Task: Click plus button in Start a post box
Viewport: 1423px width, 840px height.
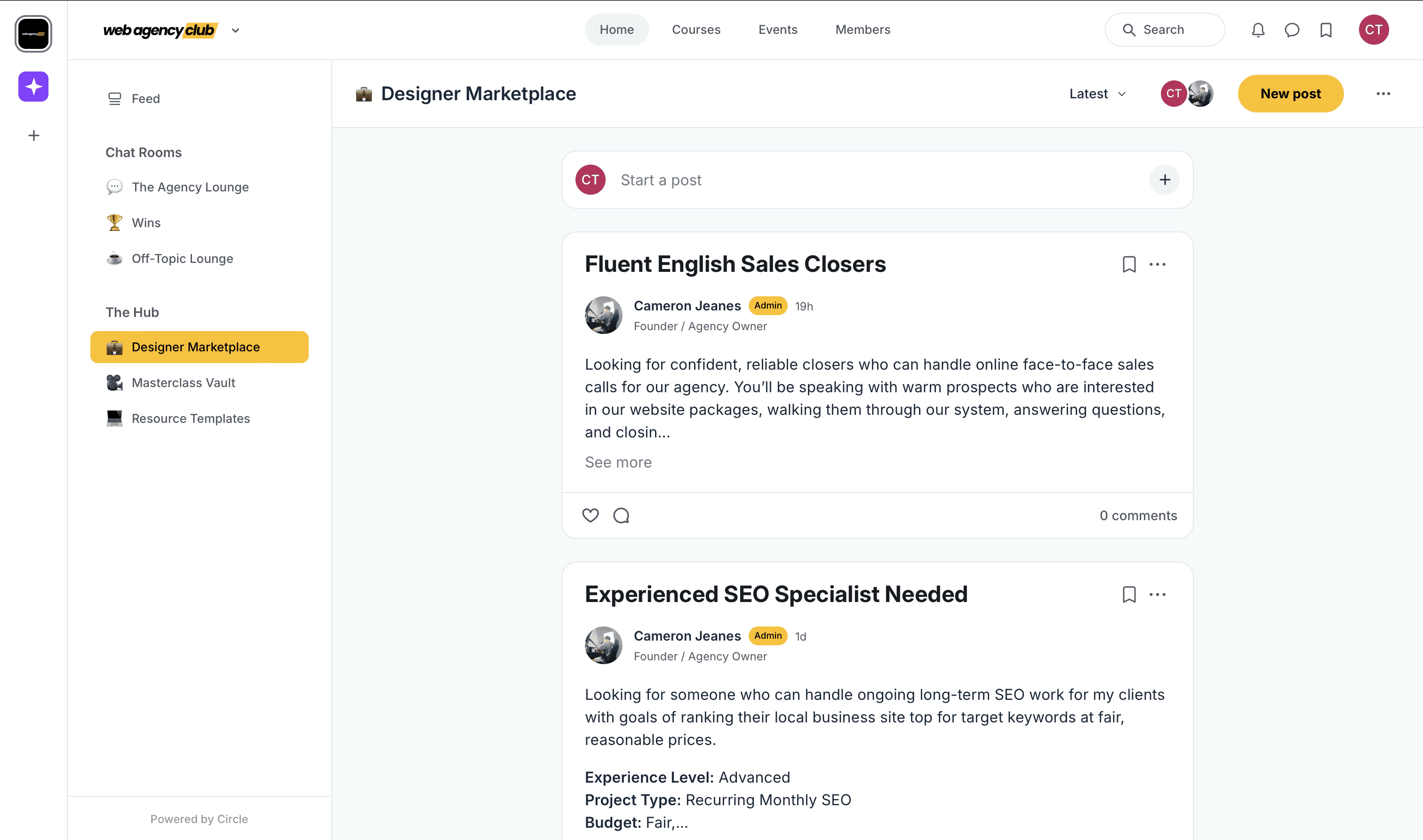Action: 1164,180
